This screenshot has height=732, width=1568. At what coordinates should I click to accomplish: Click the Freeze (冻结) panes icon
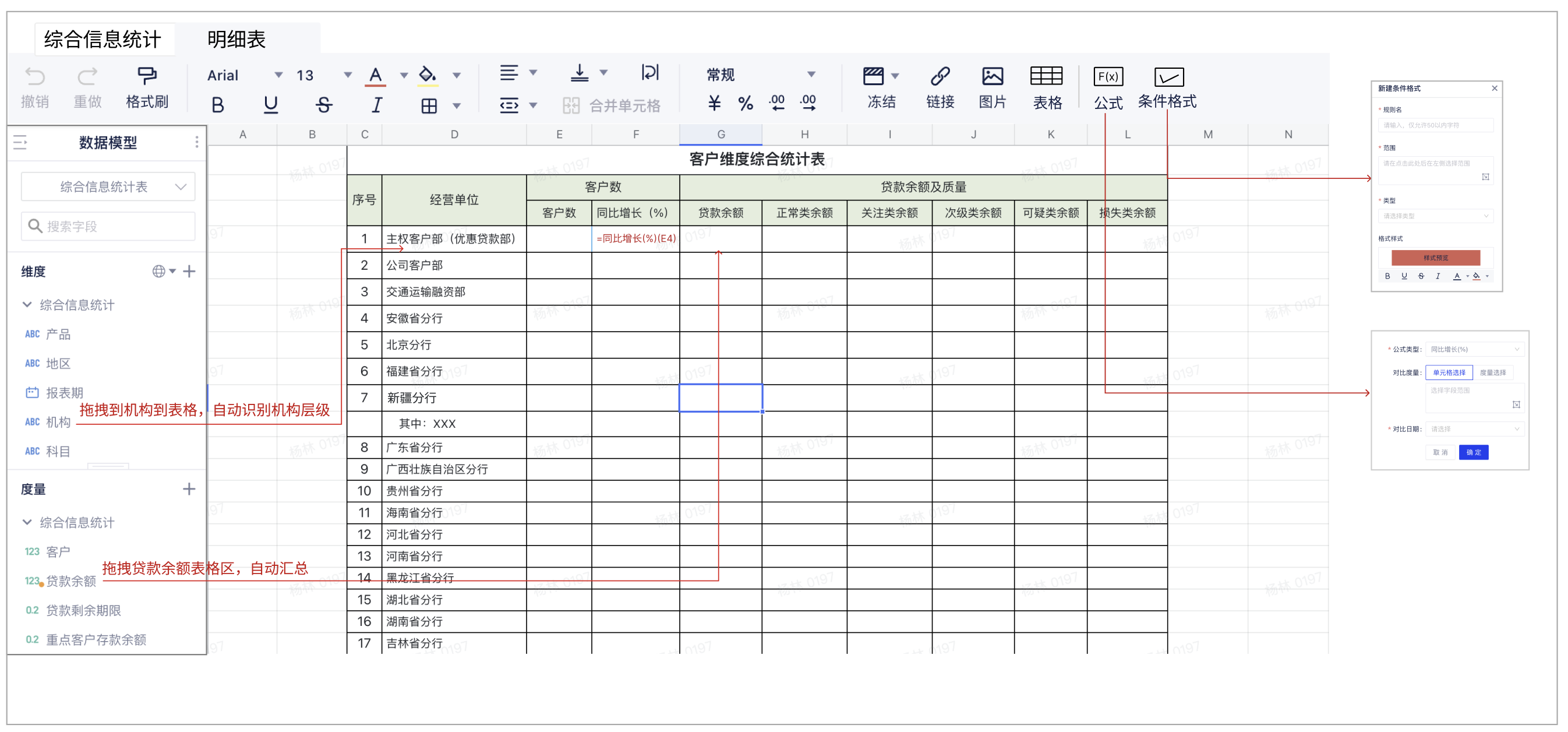874,76
